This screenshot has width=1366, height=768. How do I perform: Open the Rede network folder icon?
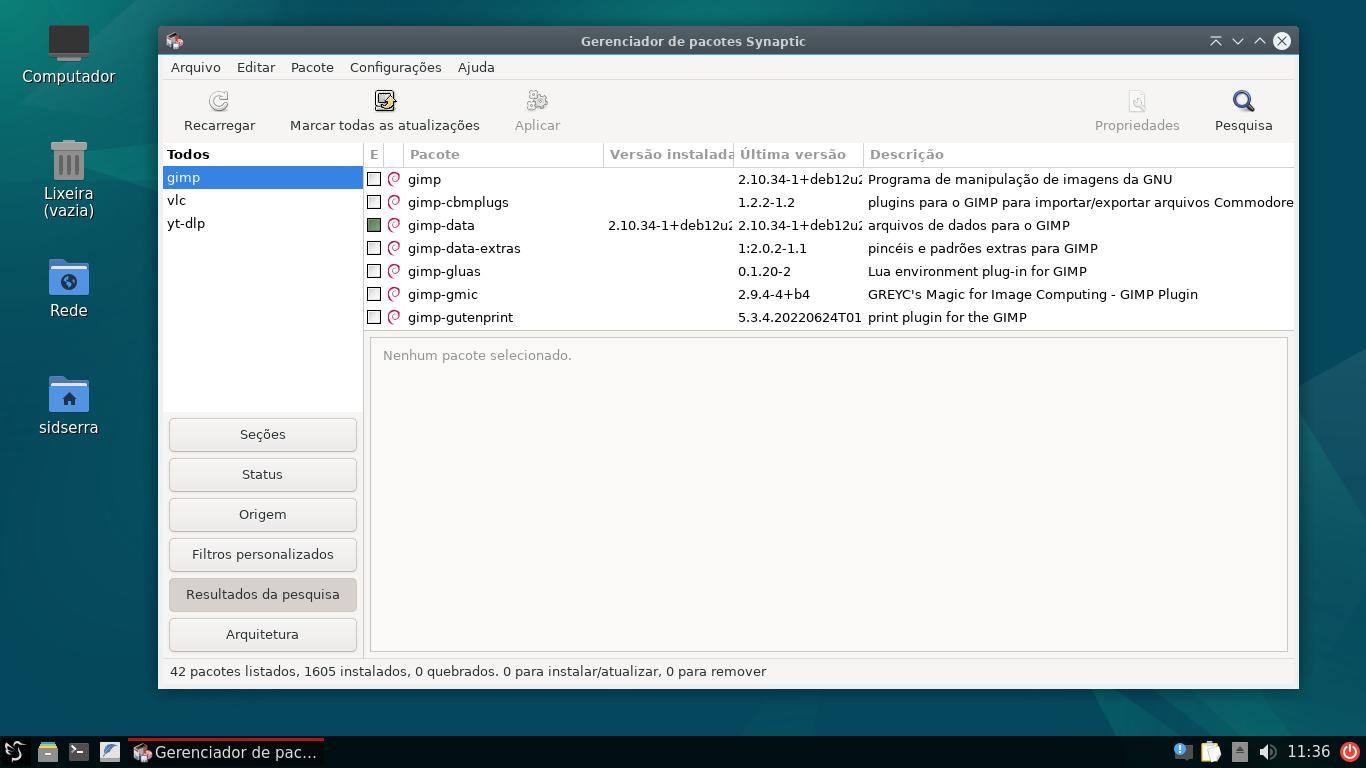69,279
